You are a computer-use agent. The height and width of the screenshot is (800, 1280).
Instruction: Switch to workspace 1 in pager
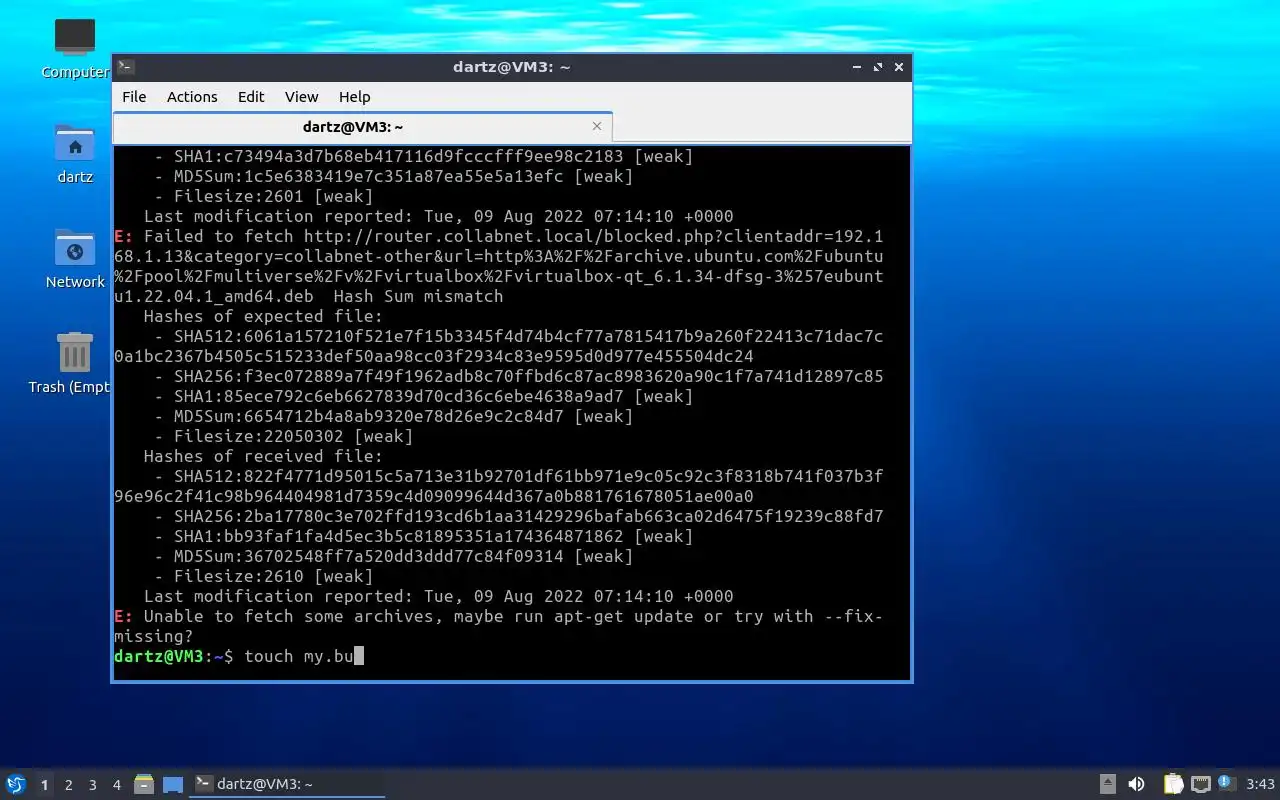[x=44, y=785]
